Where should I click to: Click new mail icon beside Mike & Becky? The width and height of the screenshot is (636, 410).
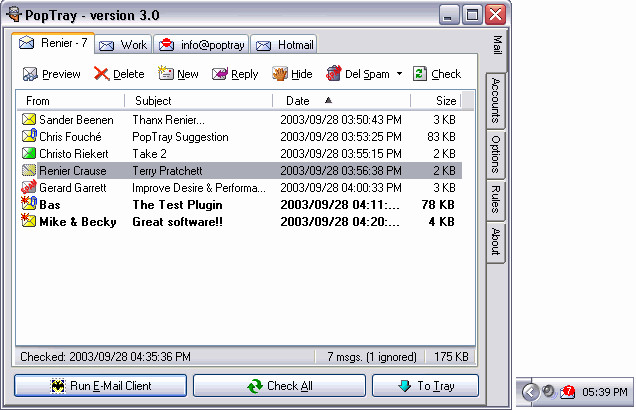(x=29, y=221)
